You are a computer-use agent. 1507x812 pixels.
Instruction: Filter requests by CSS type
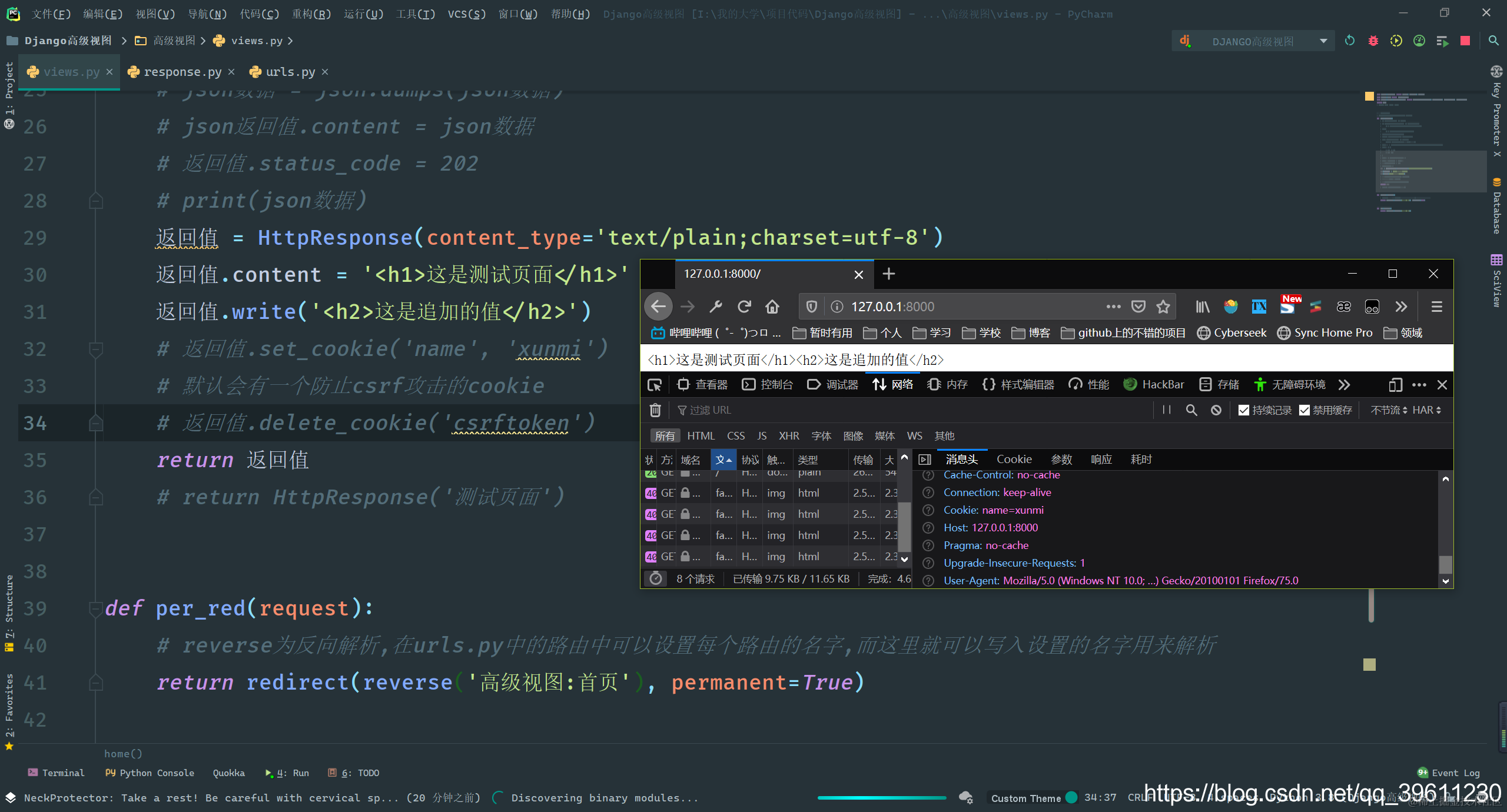click(736, 436)
